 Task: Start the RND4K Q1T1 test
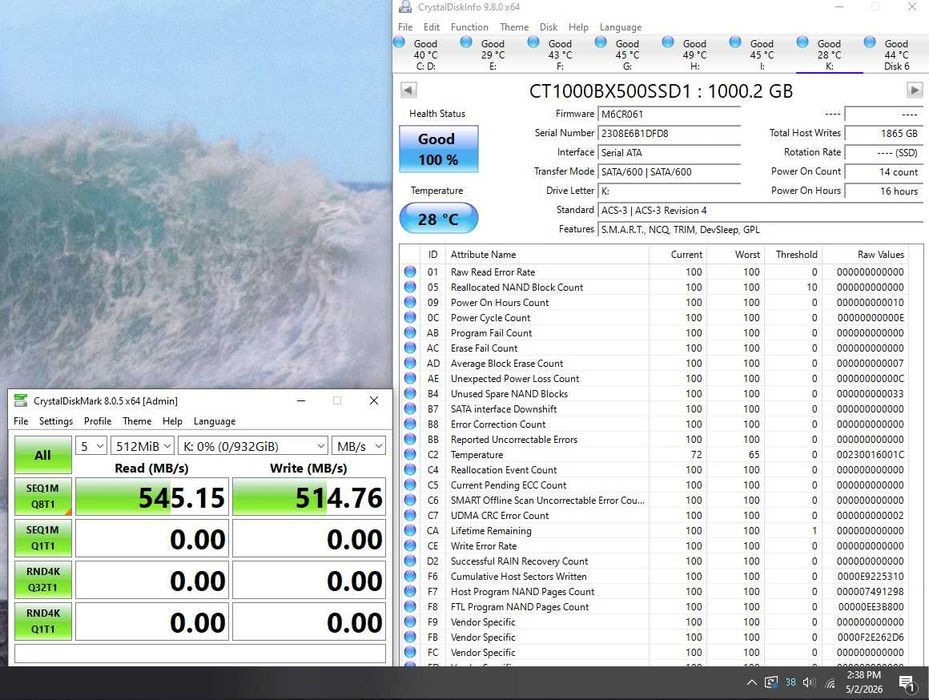tap(43, 621)
